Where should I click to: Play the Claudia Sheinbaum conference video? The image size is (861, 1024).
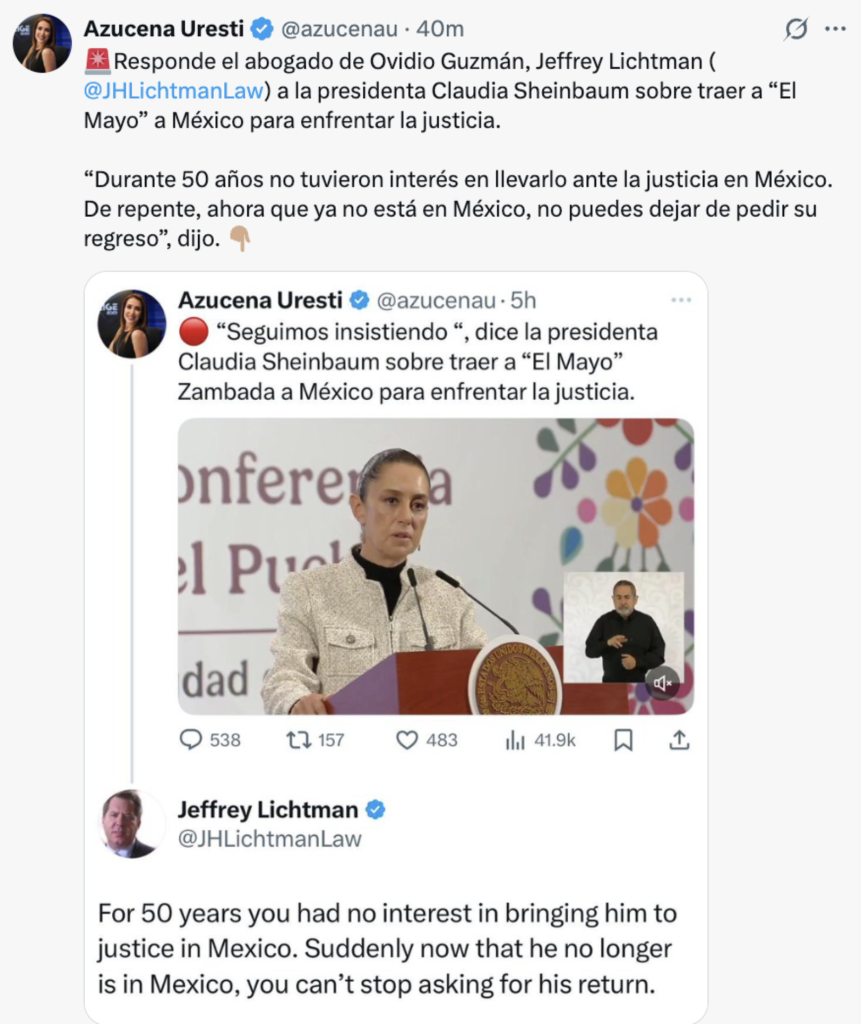400,565
